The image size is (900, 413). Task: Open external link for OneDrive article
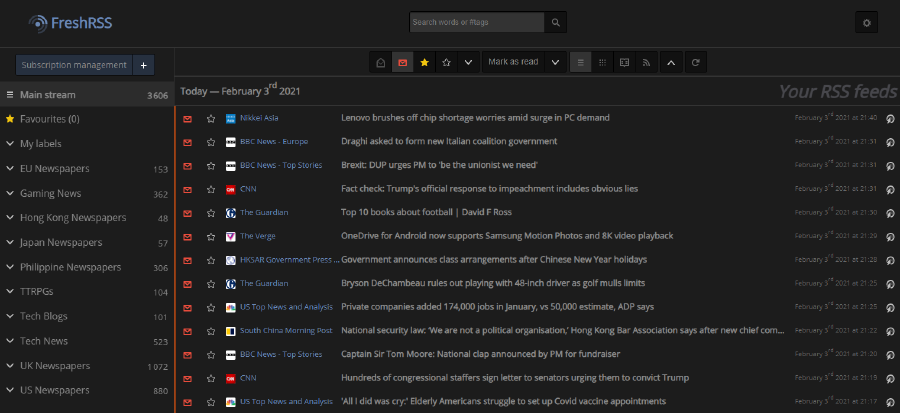tap(890, 236)
